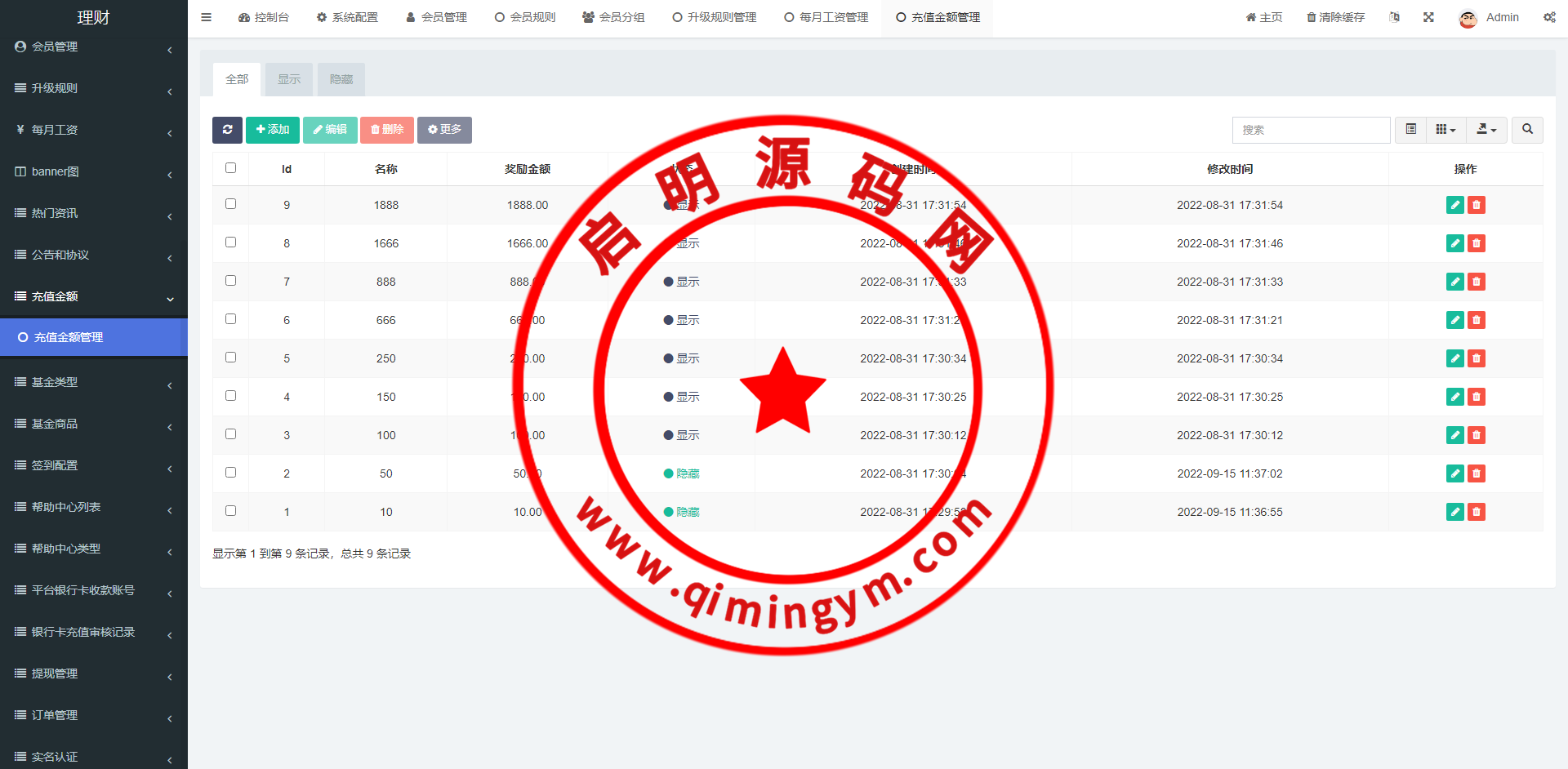Toggle the 隐藏 status for row Id 2
This screenshot has height=769, width=1568.
(682, 473)
